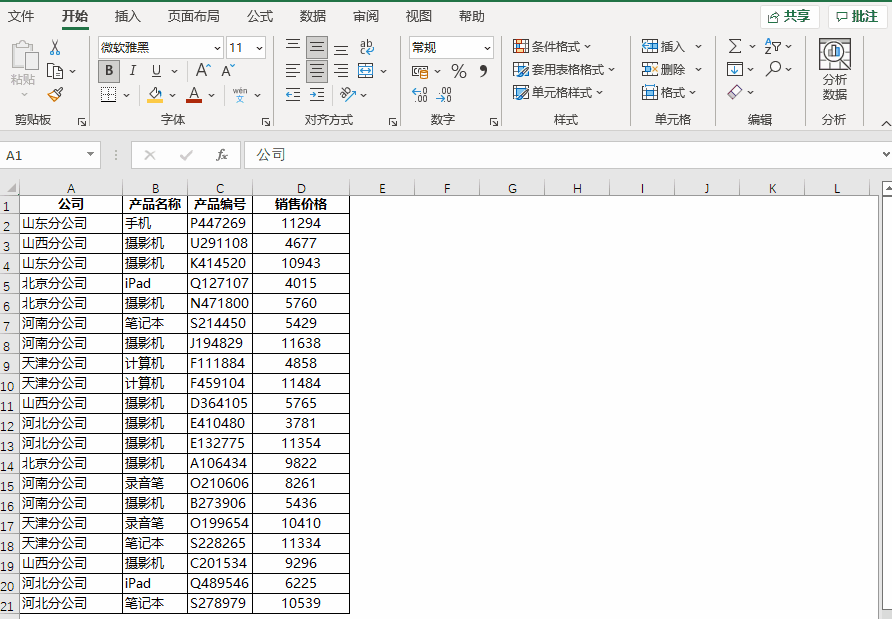Switch to the 页面布局 tab
Image resolution: width=892 pixels, height=619 pixels.
tap(194, 16)
